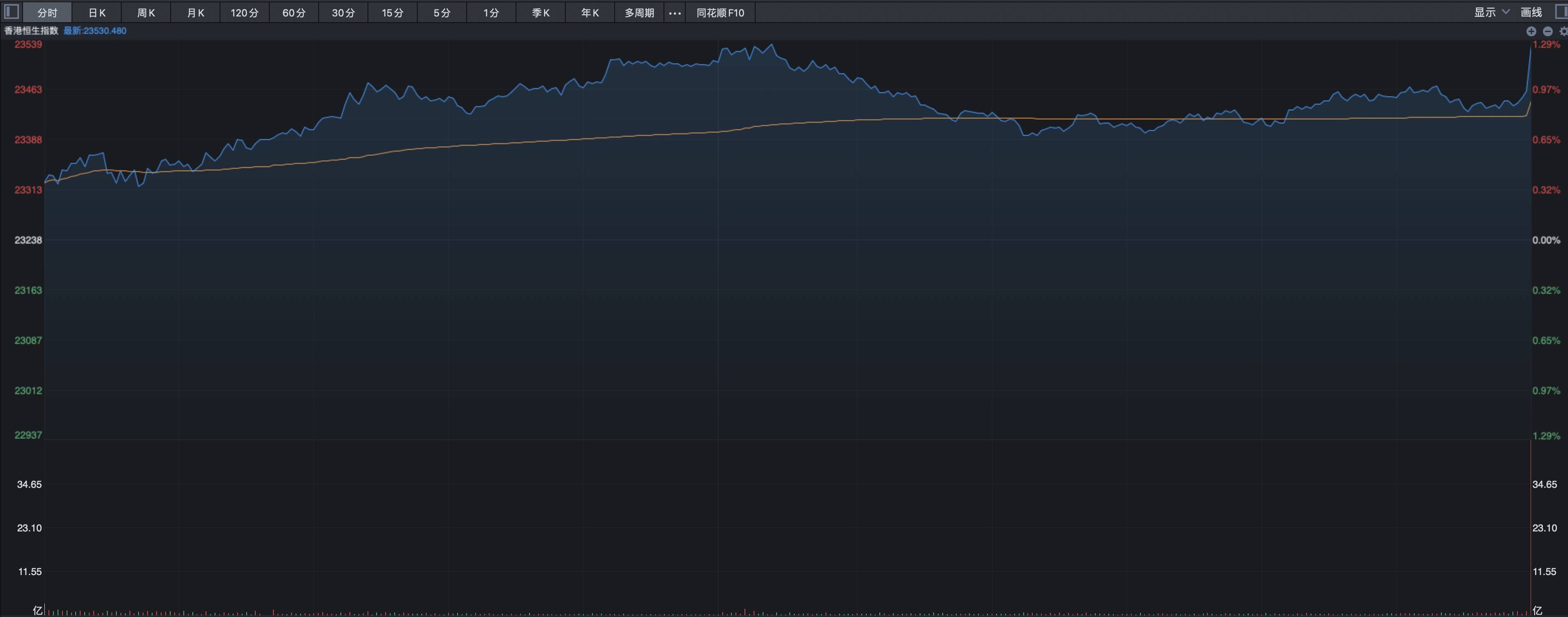
Task: Click the right 23.10 volume axis label
Action: pos(1544,528)
